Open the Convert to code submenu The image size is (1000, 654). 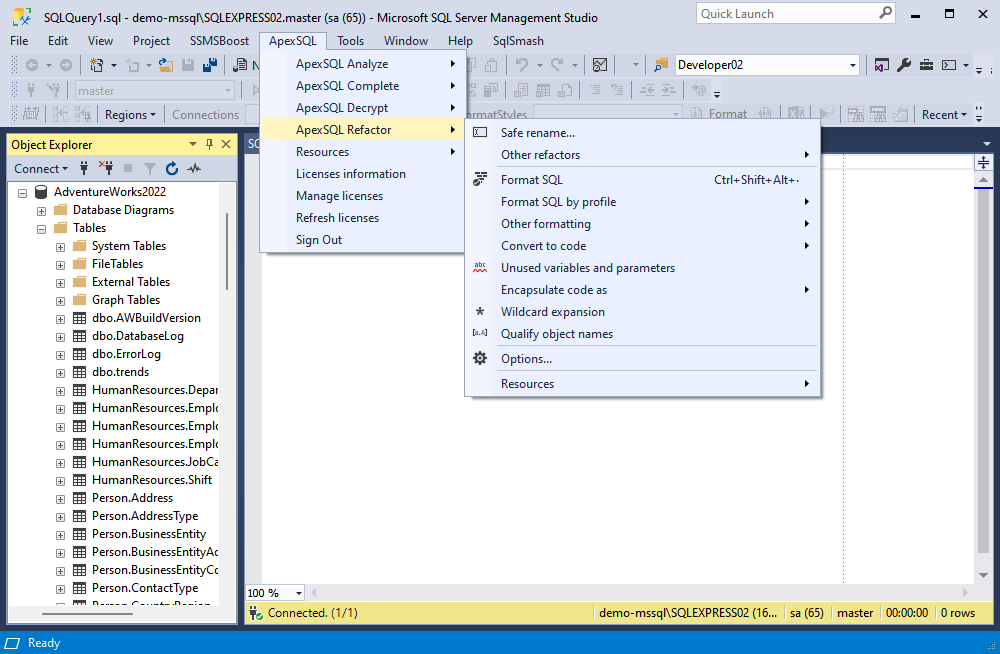click(x=642, y=246)
